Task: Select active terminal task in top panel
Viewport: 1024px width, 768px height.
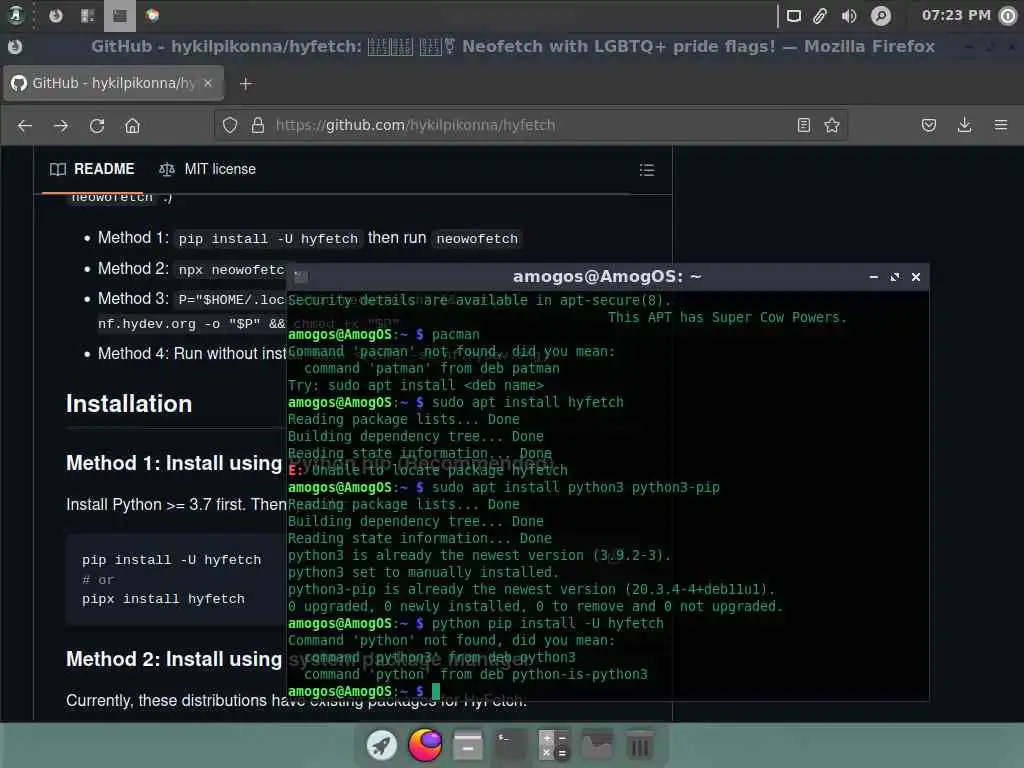Action: click(120, 16)
